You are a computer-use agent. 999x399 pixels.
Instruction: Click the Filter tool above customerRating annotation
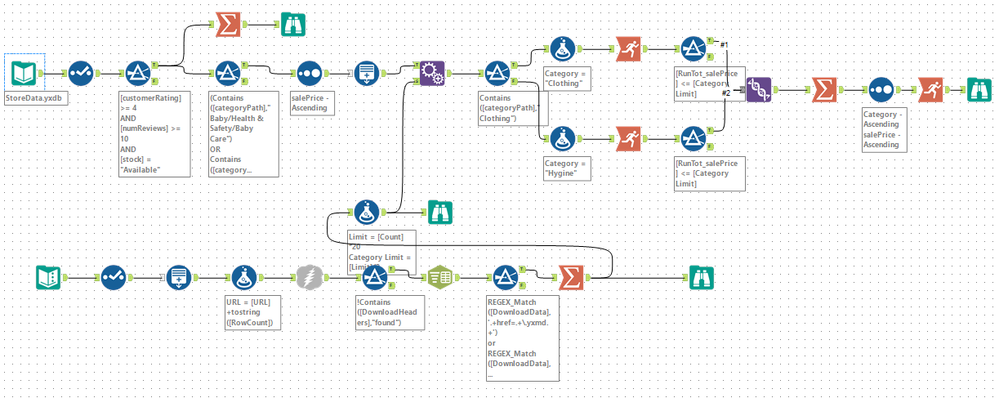click(138, 73)
